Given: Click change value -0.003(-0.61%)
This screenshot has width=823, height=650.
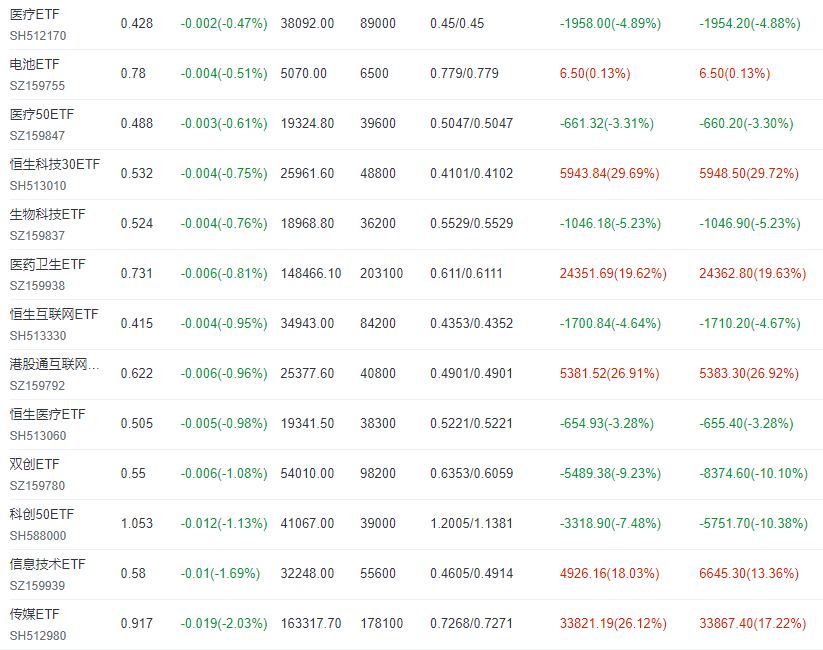Looking at the screenshot, I should (x=224, y=123).
